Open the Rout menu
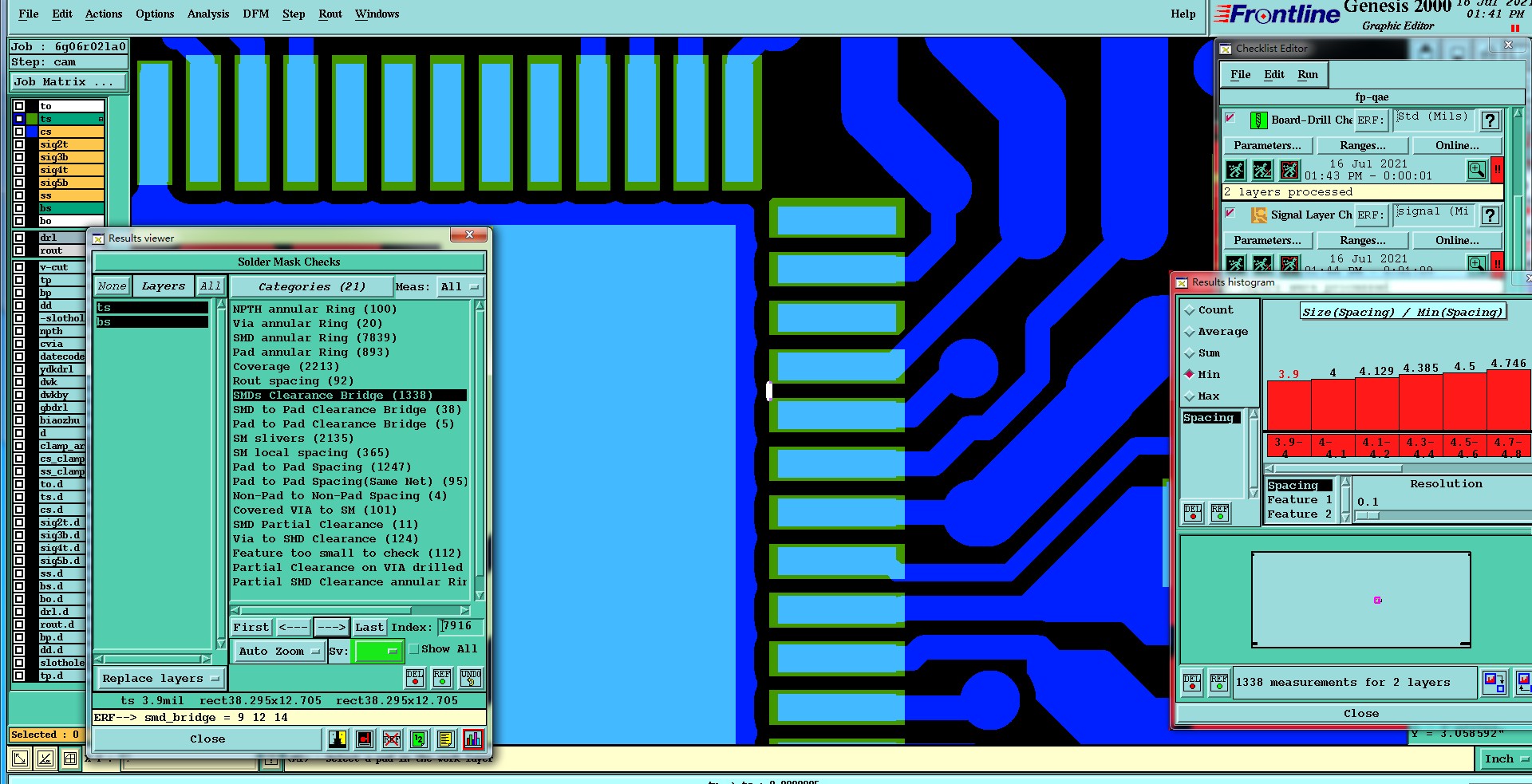The width and height of the screenshot is (1532, 784). (330, 14)
